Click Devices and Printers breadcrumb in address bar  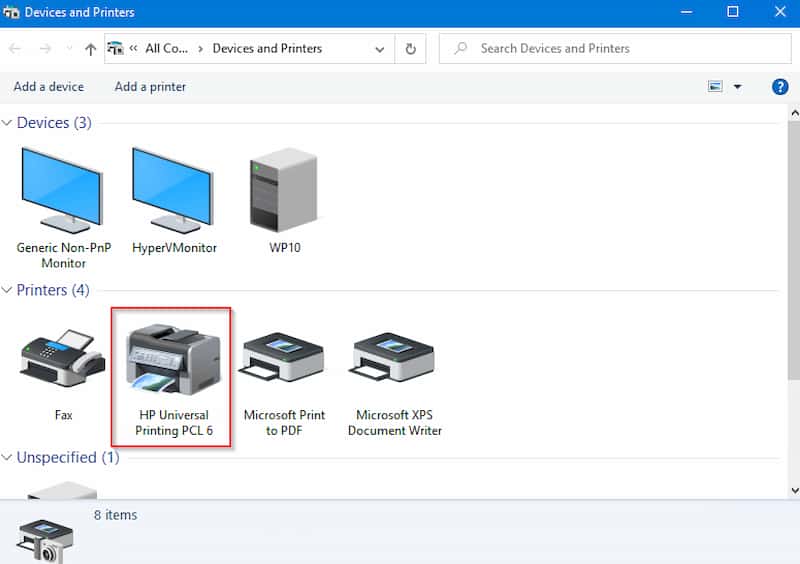[267, 48]
